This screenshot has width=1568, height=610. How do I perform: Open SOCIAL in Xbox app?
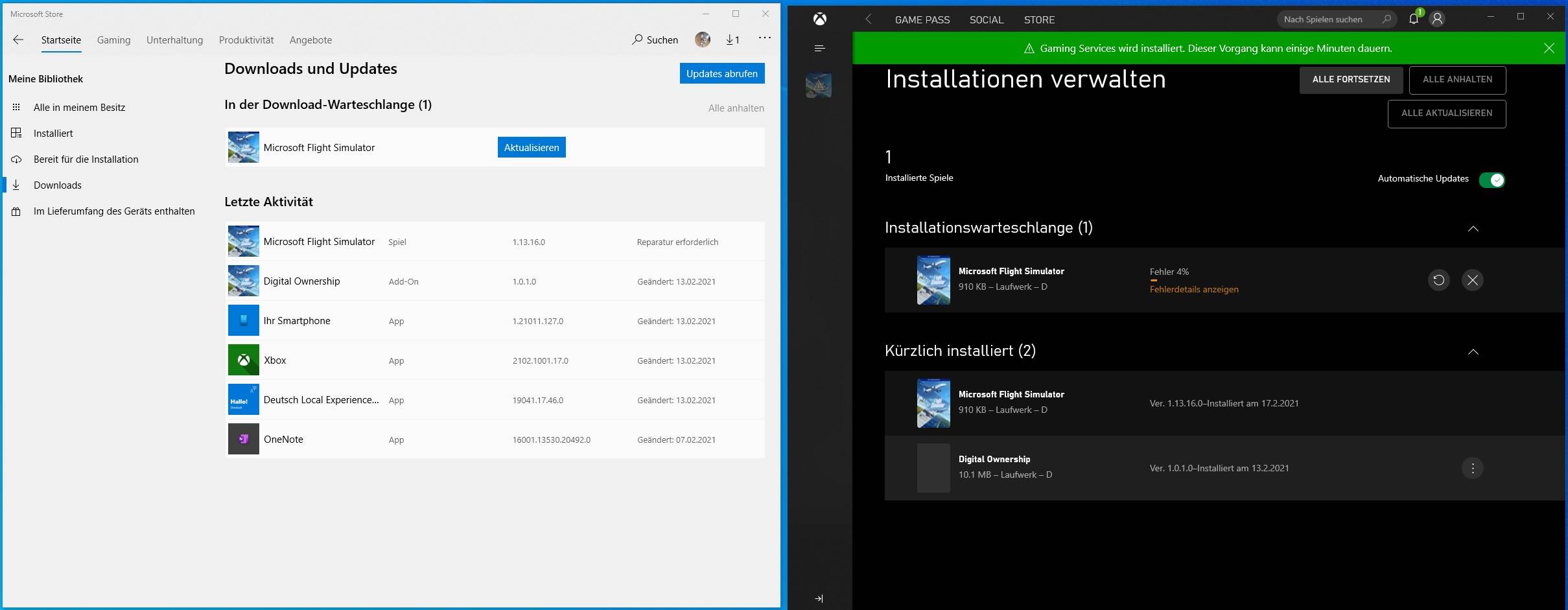[x=987, y=20]
